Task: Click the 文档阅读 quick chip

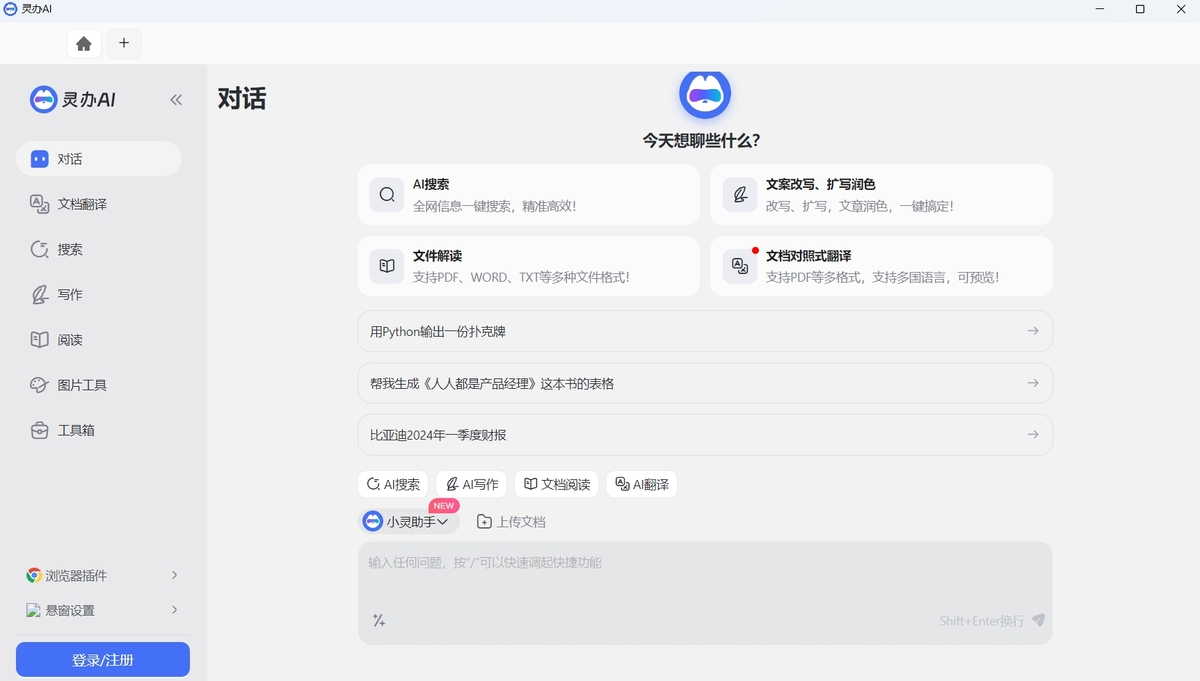Action: tap(557, 484)
